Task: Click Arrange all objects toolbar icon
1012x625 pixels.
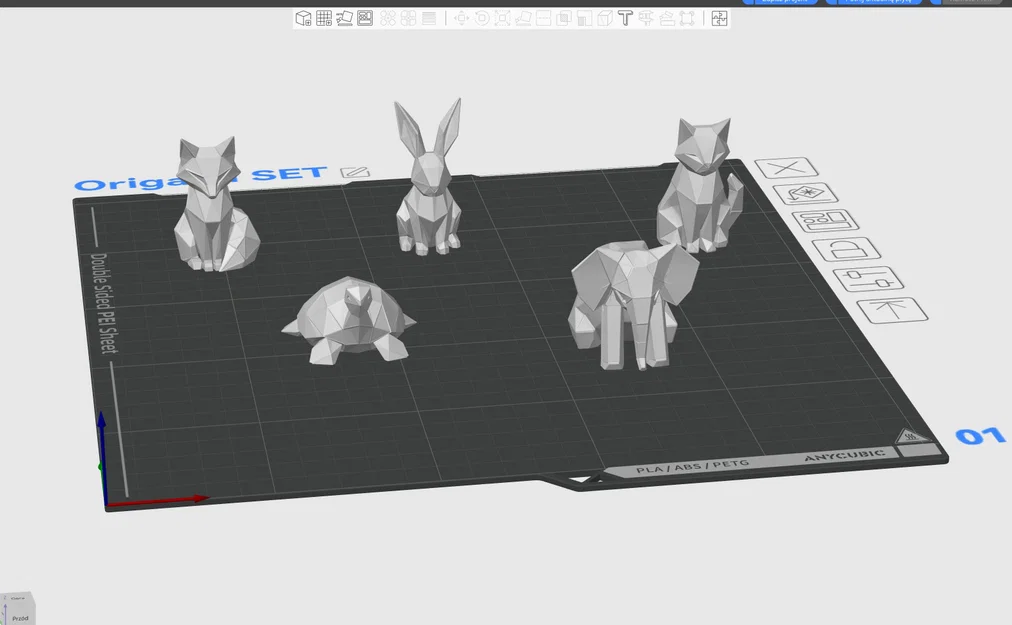Action: 365,18
